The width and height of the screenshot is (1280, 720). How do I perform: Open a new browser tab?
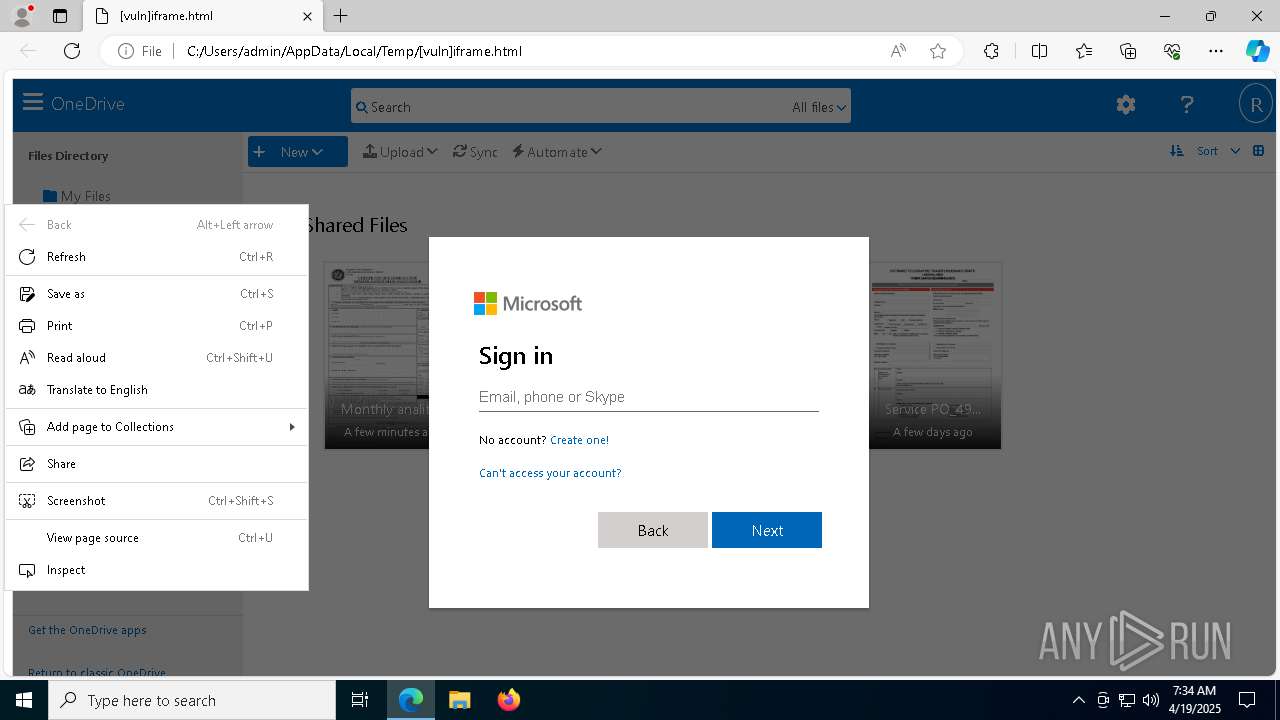tap(341, 16)
